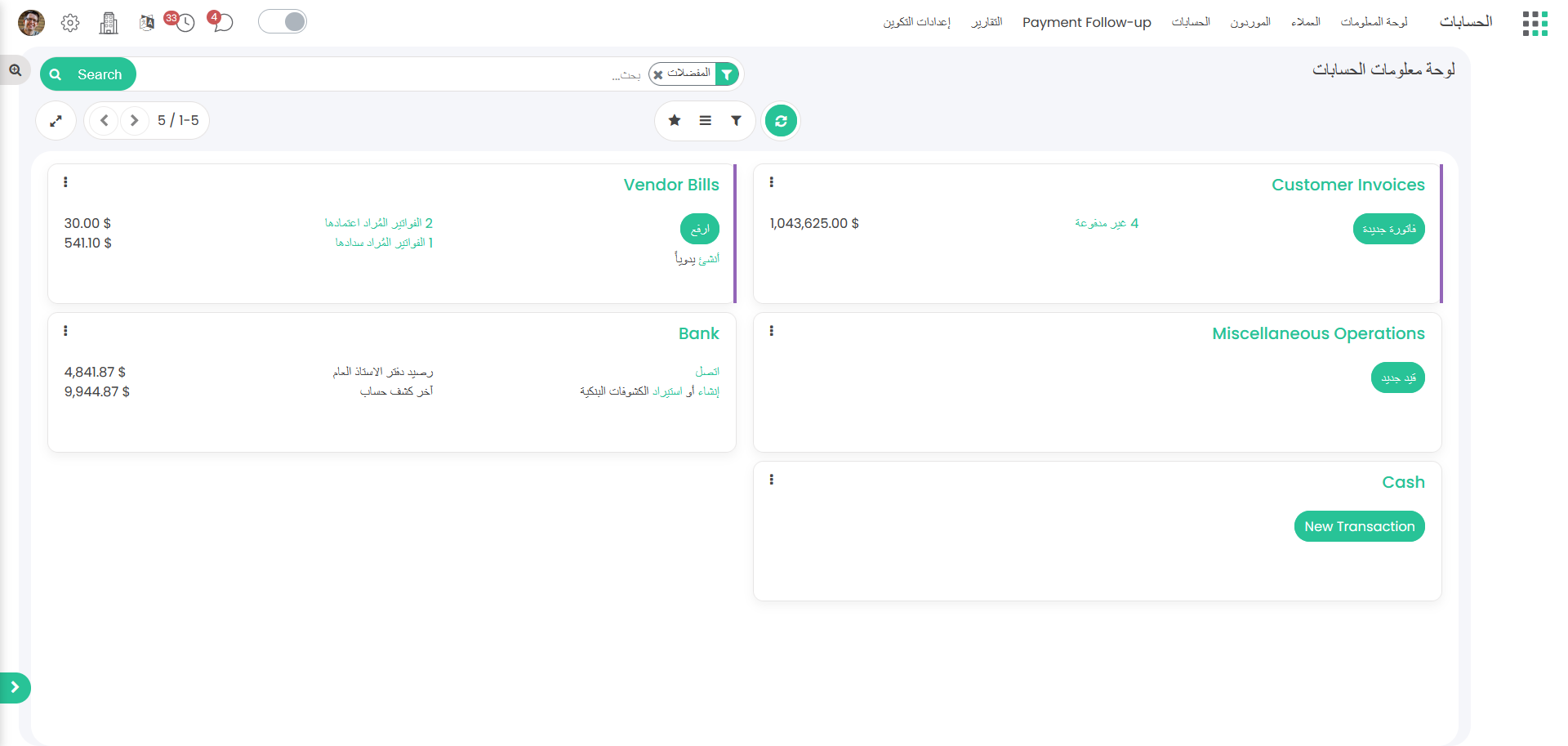
Task: Click the New Transaction button
Action: click(1359, 526)
